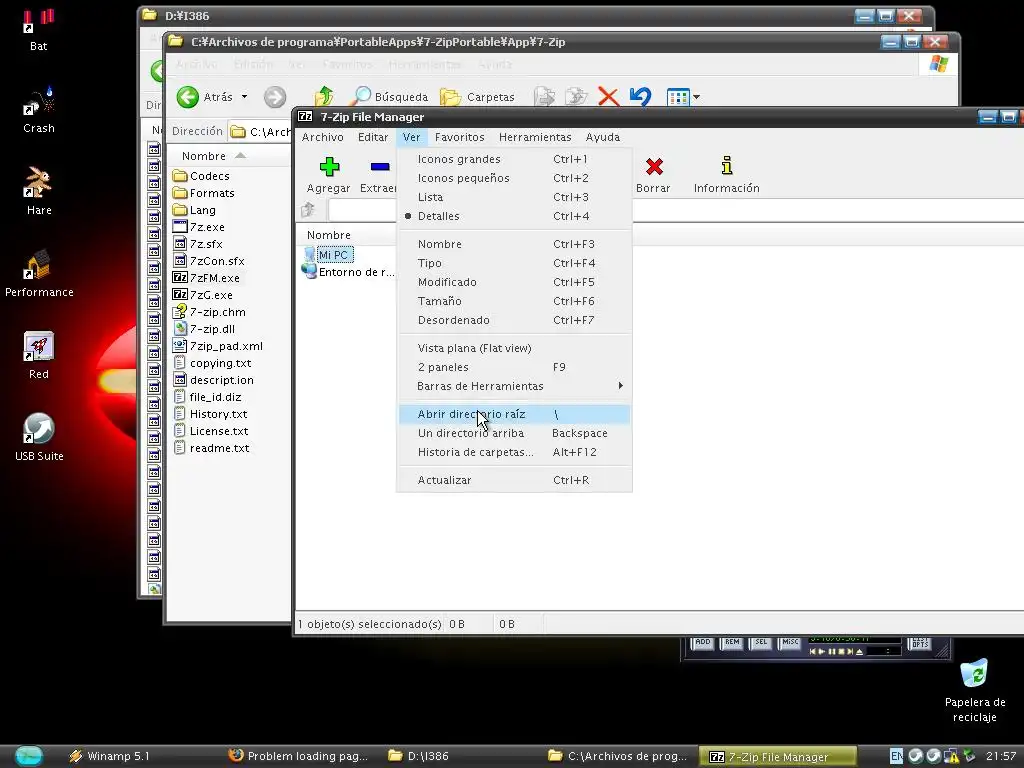Sort by Nombre in Ver menu

pos(515,244)
